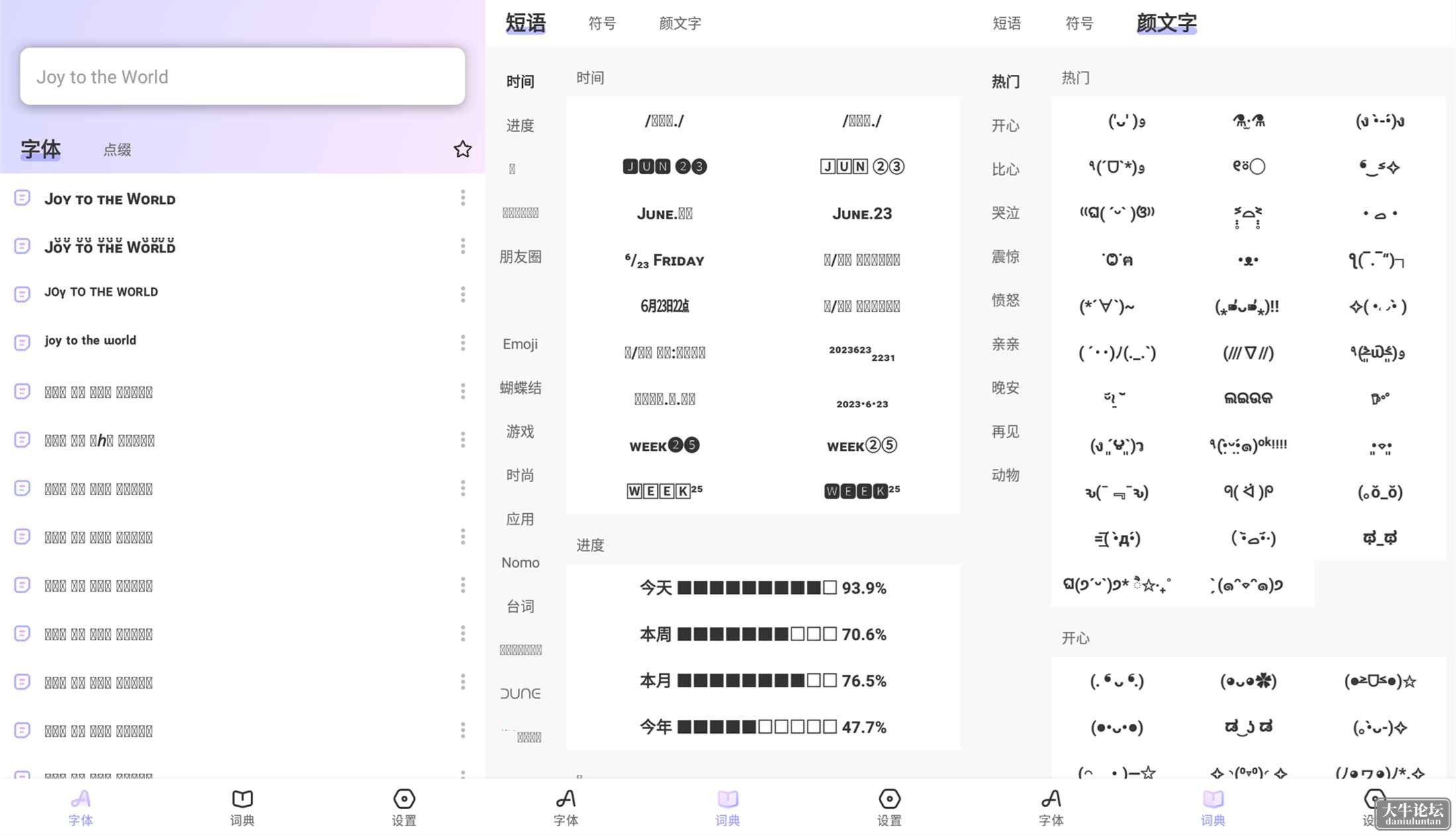Select 蝴蝶结 category in phrase sidebar
Screen dimensions: 1456x835
click(x=520, y=387)
